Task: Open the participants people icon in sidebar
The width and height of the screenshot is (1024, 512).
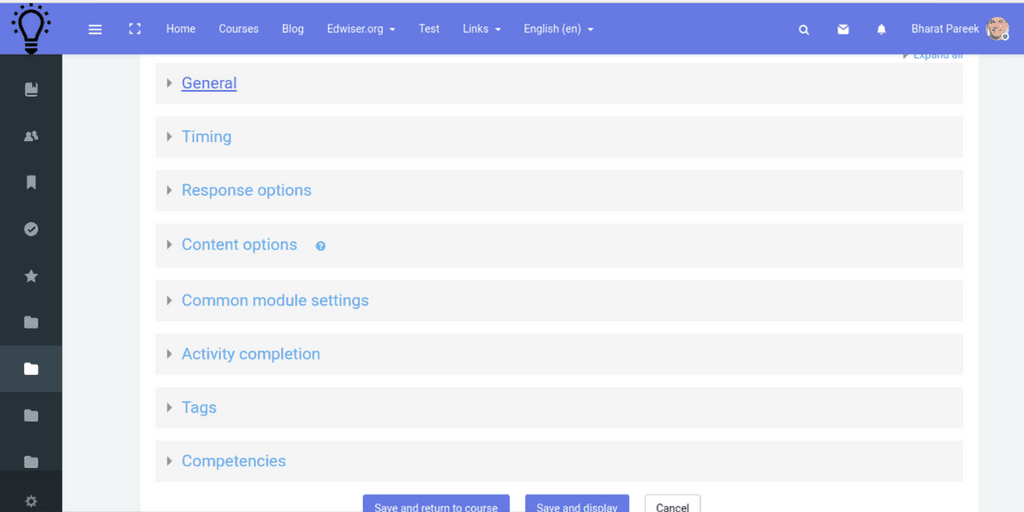Action: (x=31, y=136)
